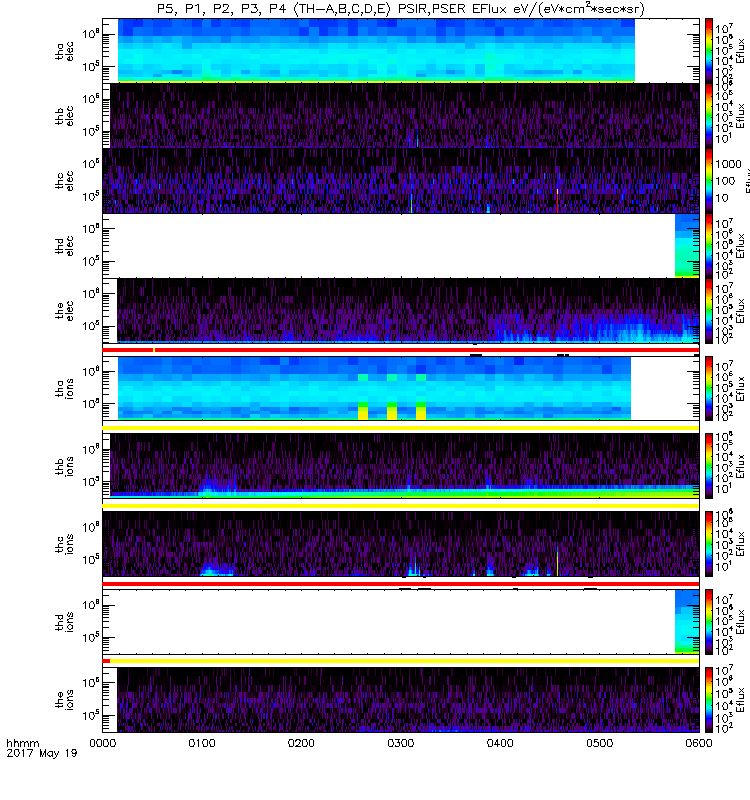This screenshot has width=750, height=800.
Task: Click the color bar beside thd elec panel
Action: pyautogui.click(x=709, y=245)
